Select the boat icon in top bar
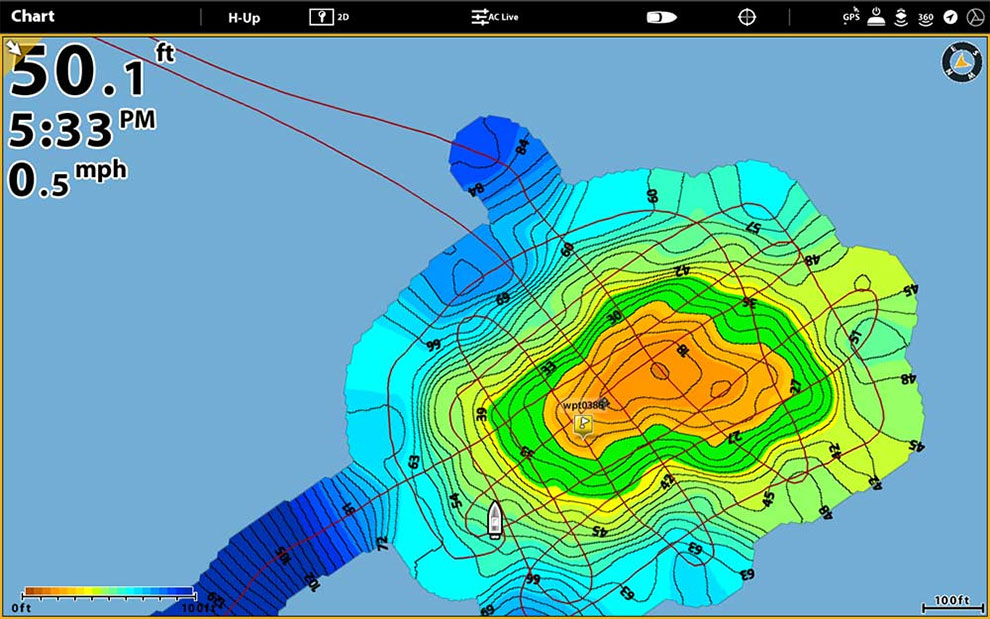Screen dimensions: 990x619 point(661,17)
